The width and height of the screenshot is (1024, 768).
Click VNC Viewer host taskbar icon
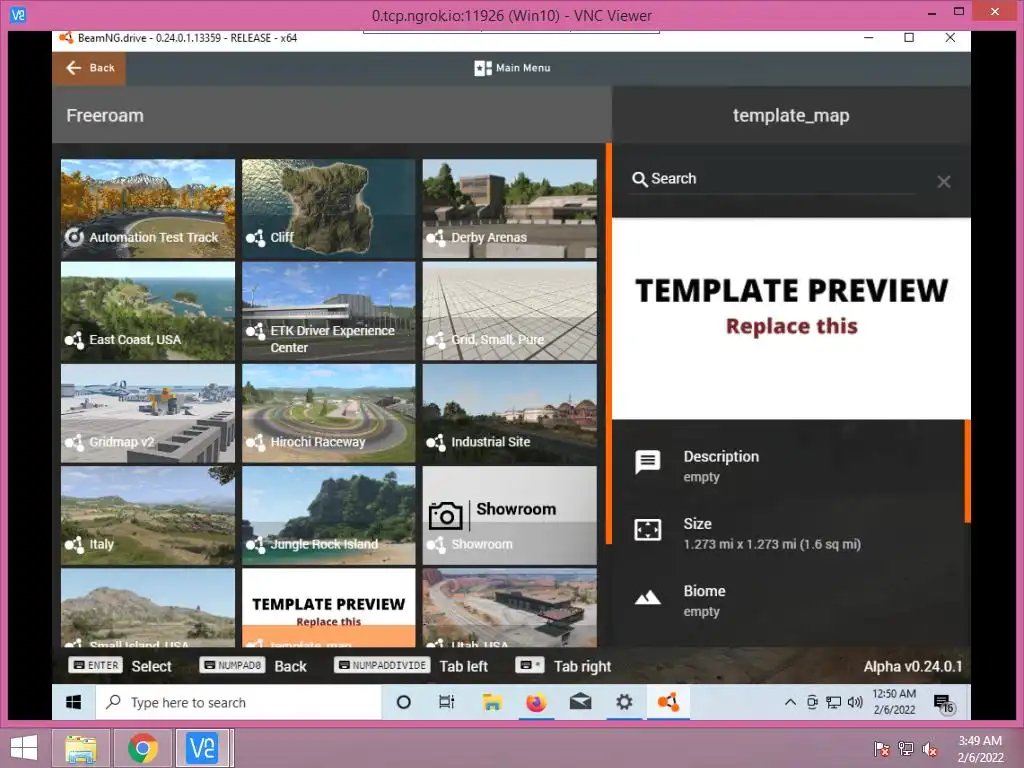point(202,748)
